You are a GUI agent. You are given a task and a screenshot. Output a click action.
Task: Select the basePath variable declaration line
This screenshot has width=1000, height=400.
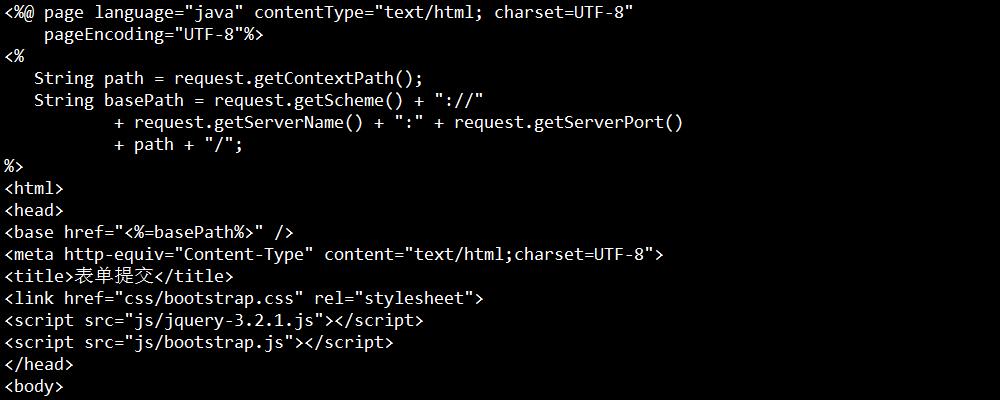pos(259,101)
